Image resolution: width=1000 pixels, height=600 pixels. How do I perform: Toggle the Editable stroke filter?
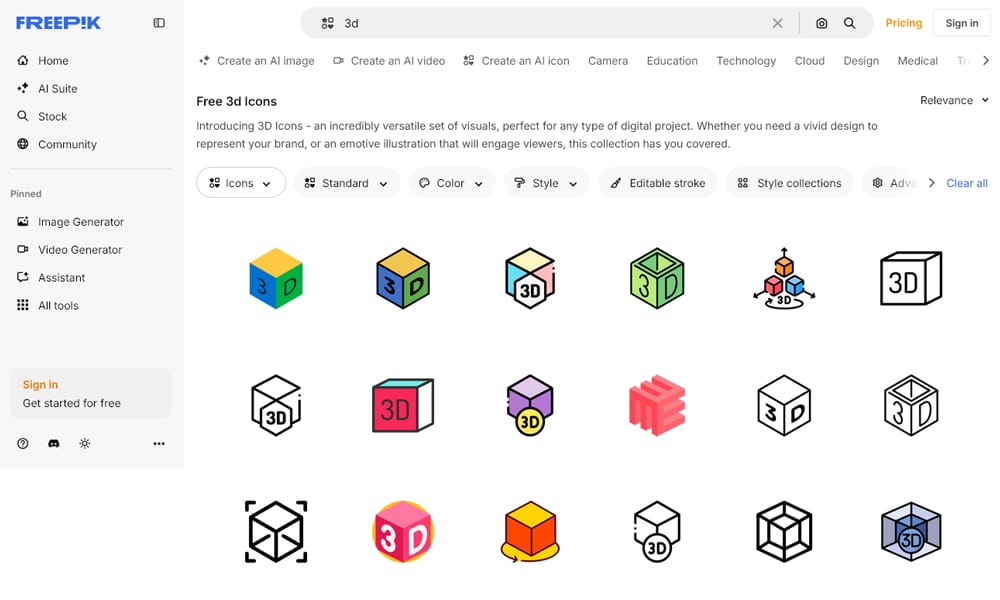[657, 183]
